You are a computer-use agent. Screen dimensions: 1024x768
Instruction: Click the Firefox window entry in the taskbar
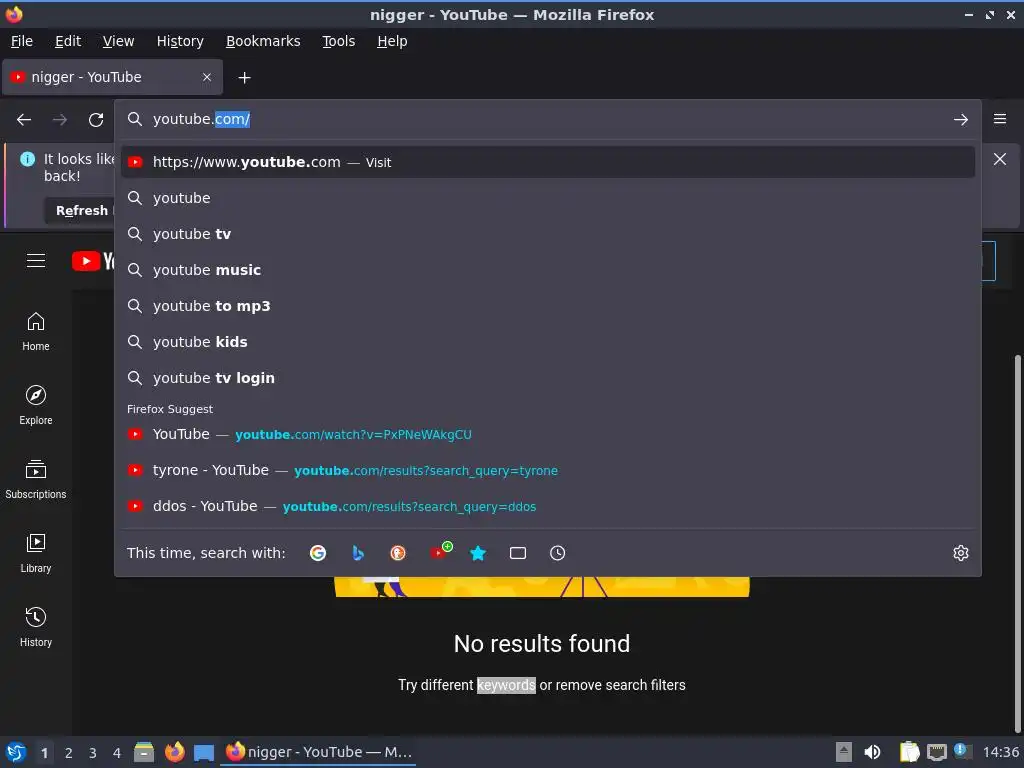[319, 752]
